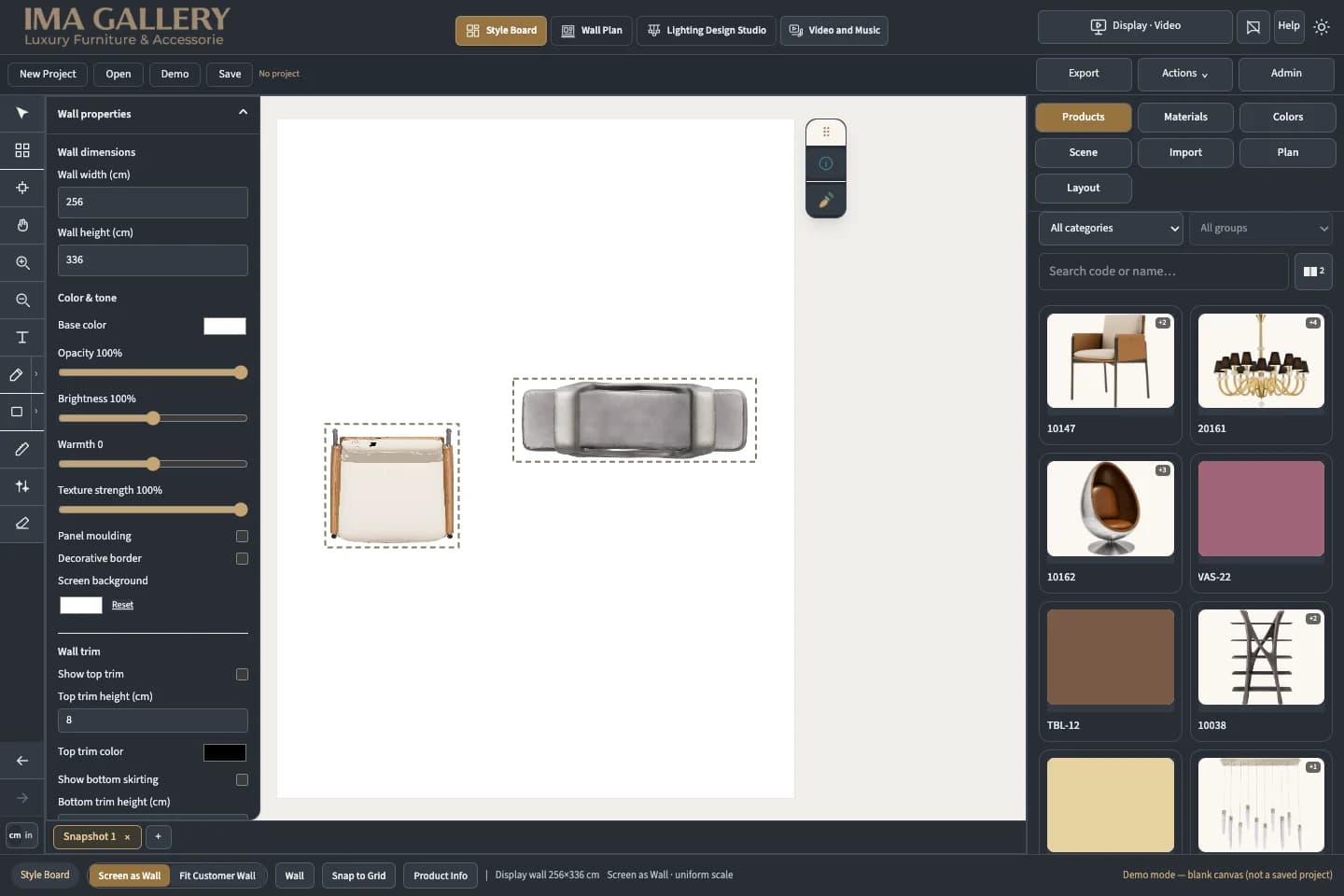Select the hand pan tool
1344x896 pixels.
pyautogui.click(x=22, y=225)
